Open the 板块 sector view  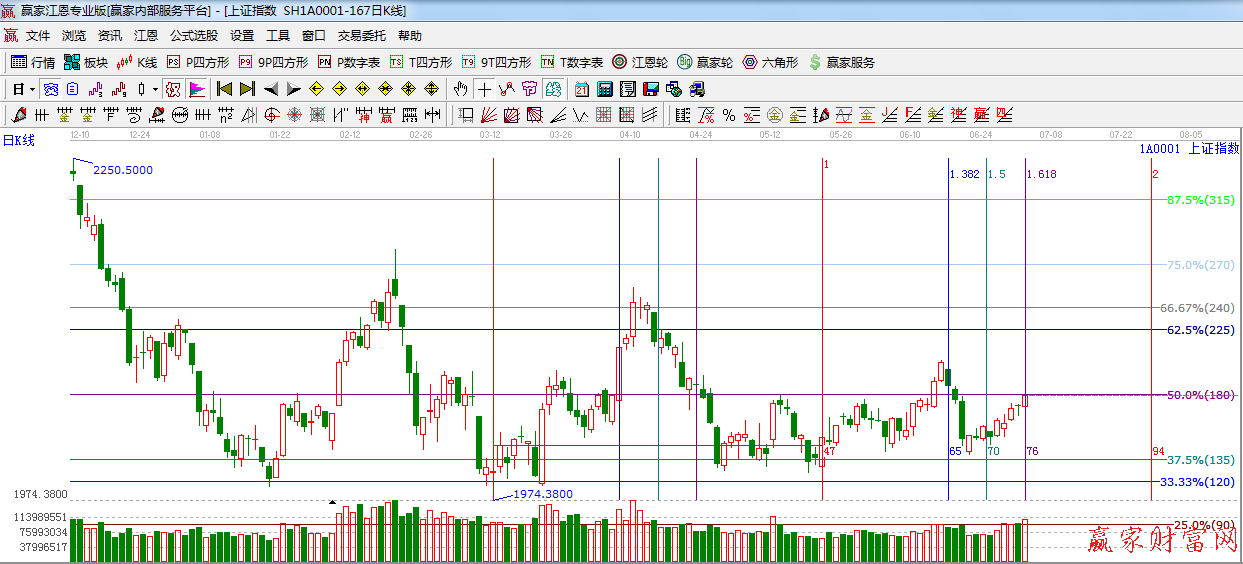pos(85,62)
